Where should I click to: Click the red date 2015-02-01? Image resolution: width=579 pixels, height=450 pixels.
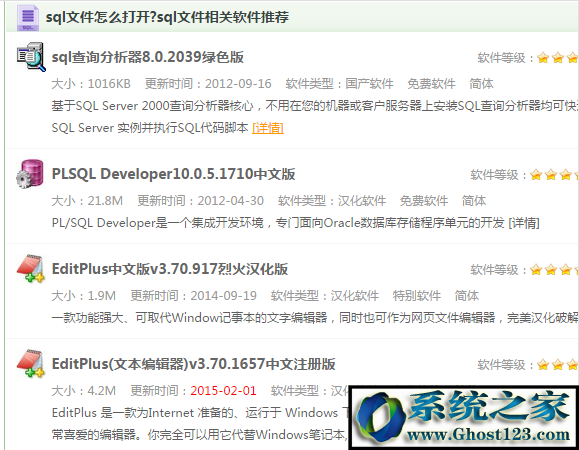point(223,391)
